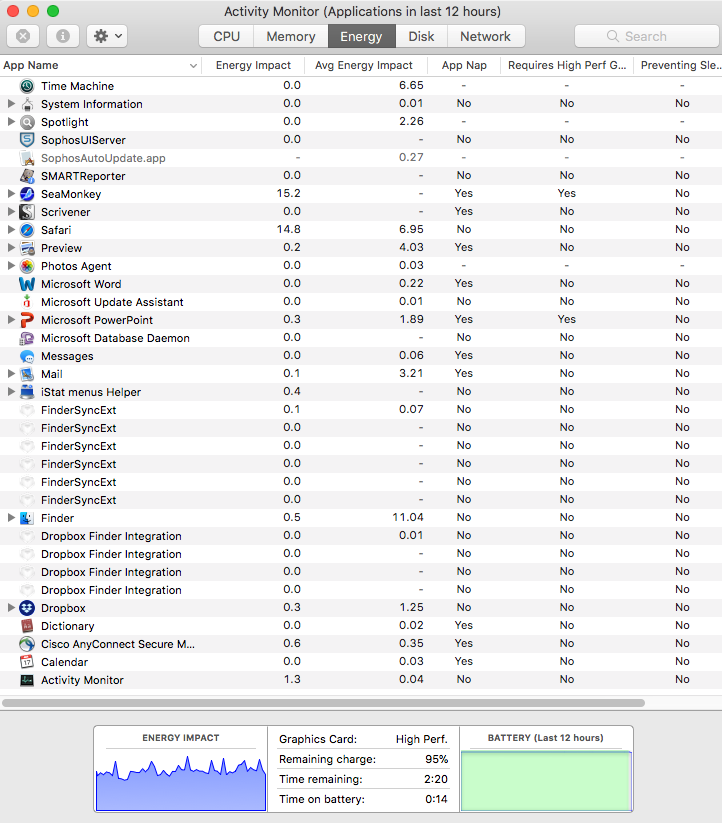Click the SeaMonkey app icon

click(27, 194)
